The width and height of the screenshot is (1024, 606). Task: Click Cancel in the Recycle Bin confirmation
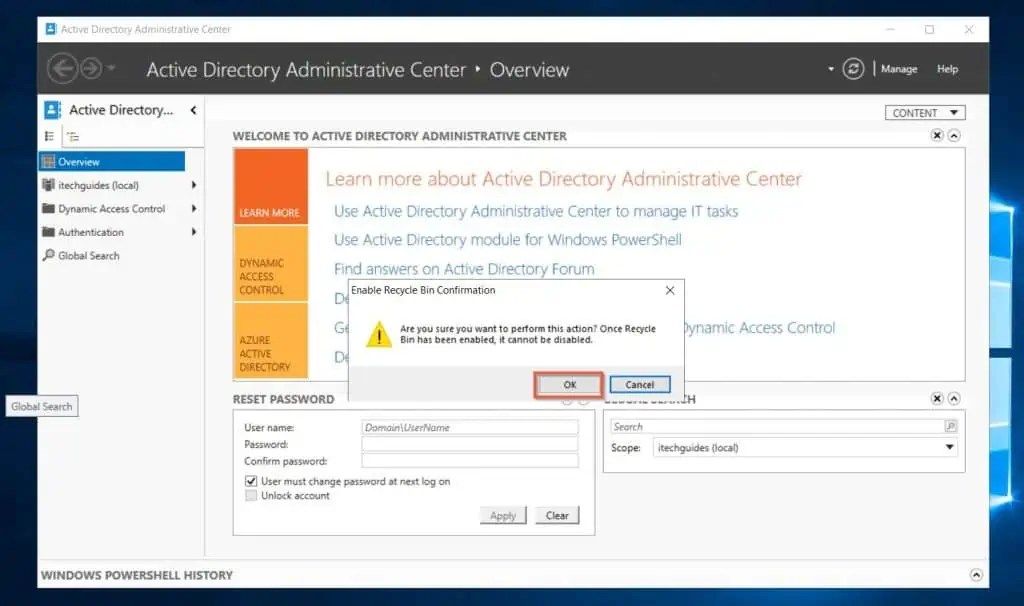pos(639,385)
